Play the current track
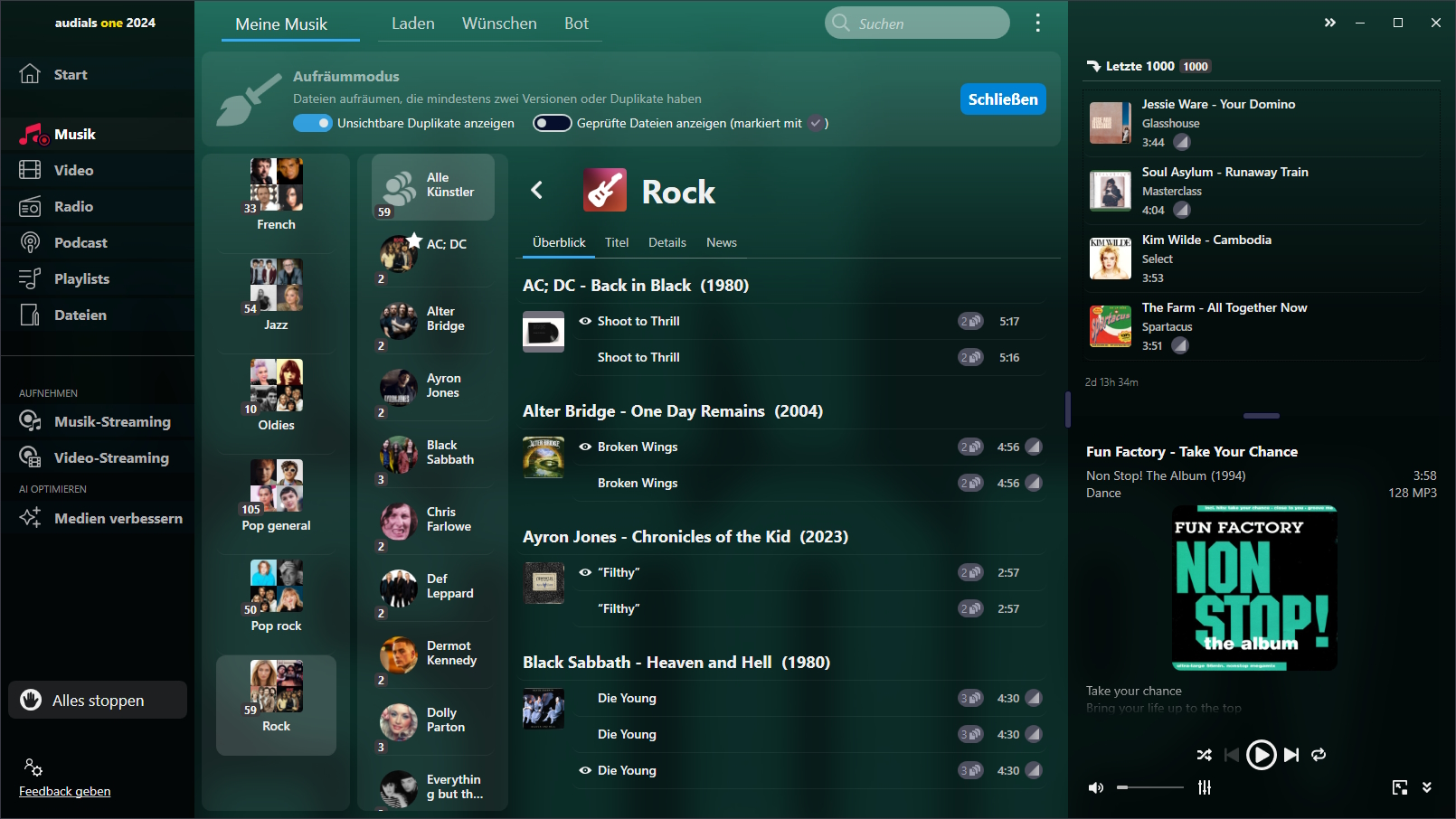This screenshot has width=1456, height=819. coord(1261,754)
